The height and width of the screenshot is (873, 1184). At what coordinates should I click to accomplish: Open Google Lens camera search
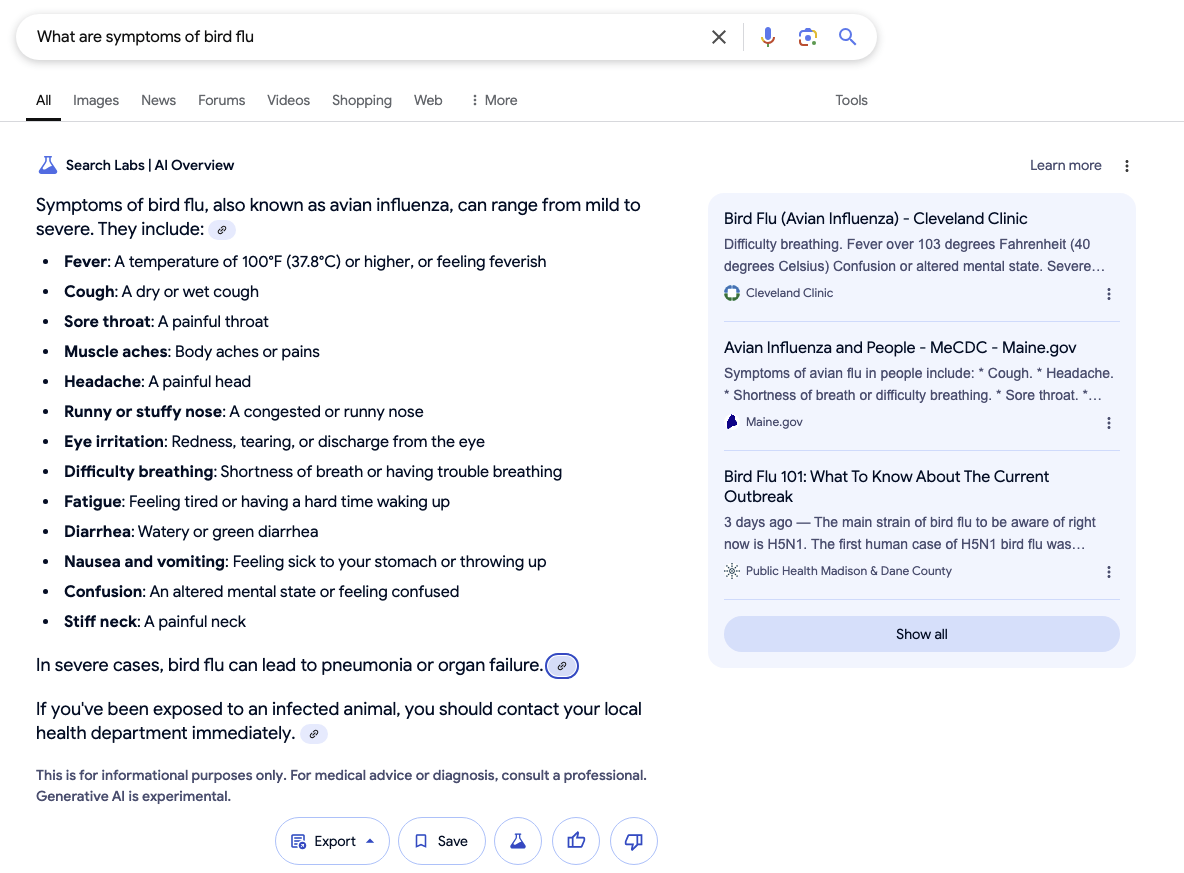pos(807,36)
